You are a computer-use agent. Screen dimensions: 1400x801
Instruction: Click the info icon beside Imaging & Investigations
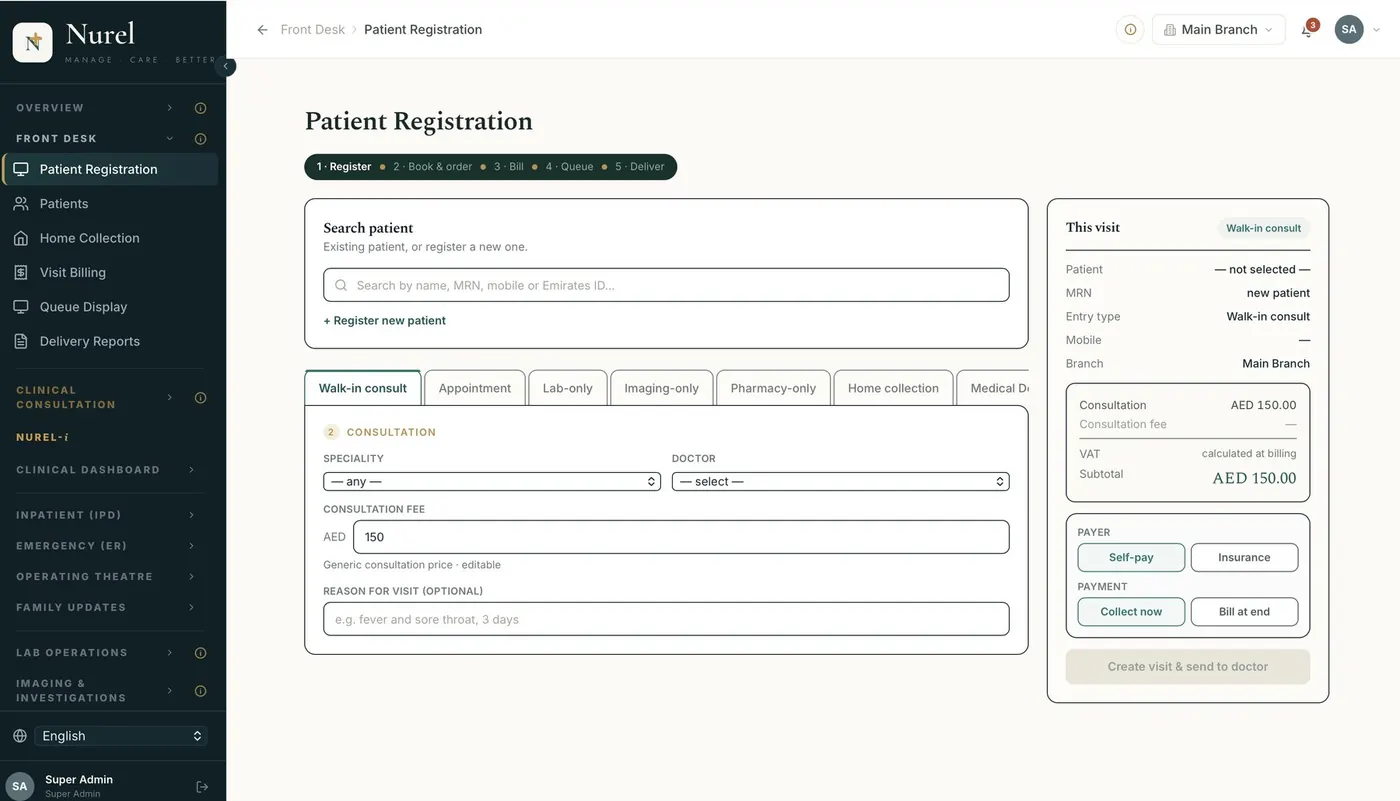click(200, 691)
